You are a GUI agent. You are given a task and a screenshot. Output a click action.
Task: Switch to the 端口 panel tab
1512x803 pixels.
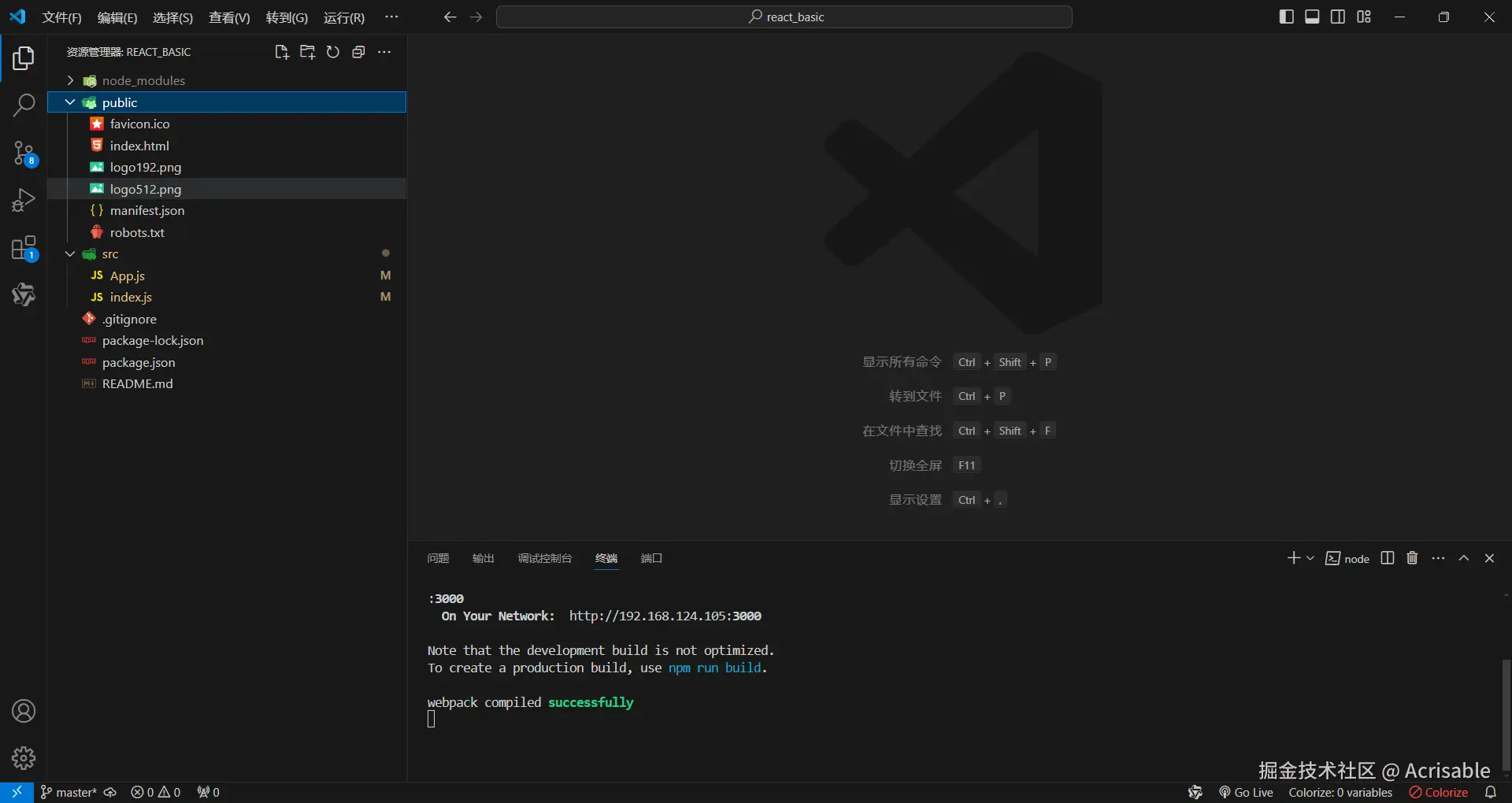[651, 558]
